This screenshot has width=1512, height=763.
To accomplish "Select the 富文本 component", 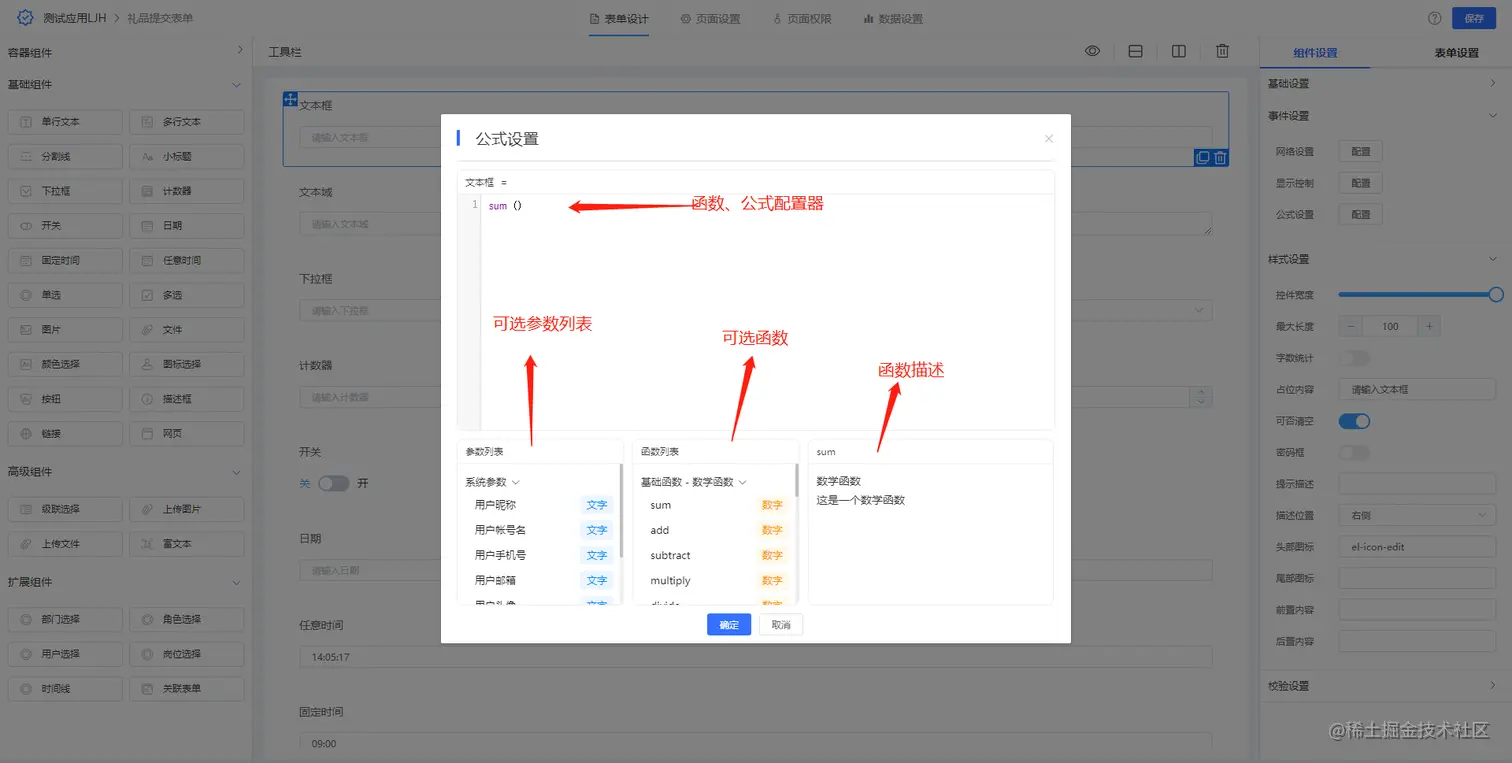I will click(x=187, y=544).
